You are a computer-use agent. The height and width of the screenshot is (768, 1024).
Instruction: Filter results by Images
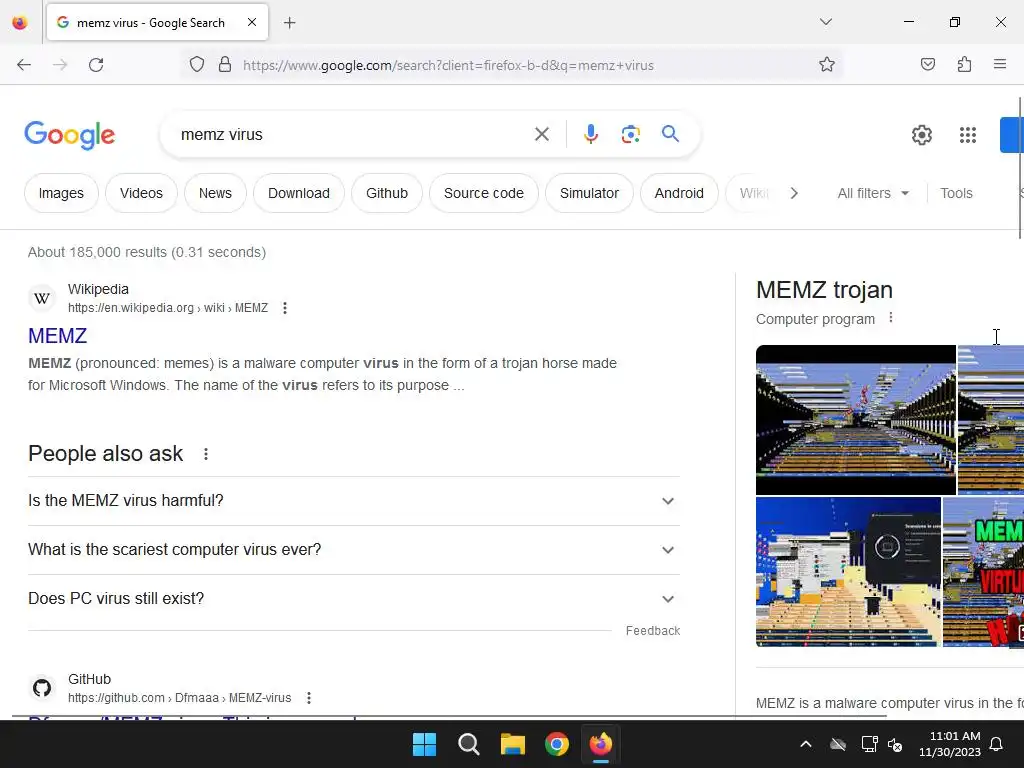(61, 193)
